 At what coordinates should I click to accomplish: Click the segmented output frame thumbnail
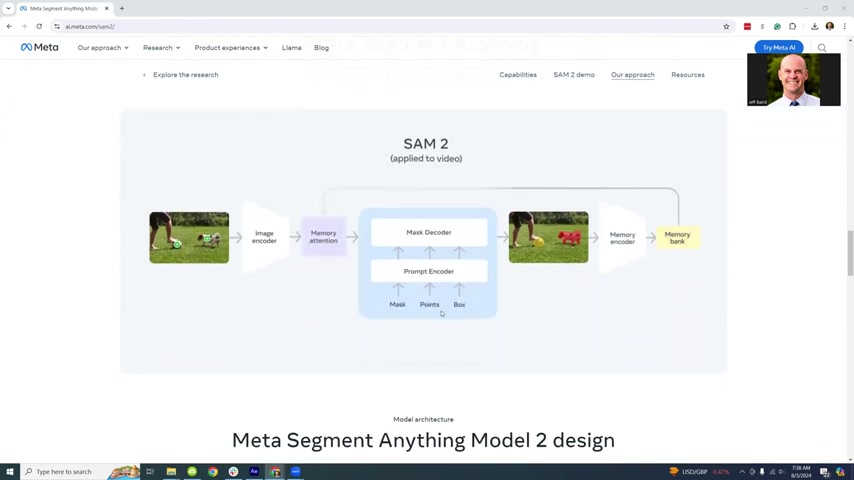548,238
